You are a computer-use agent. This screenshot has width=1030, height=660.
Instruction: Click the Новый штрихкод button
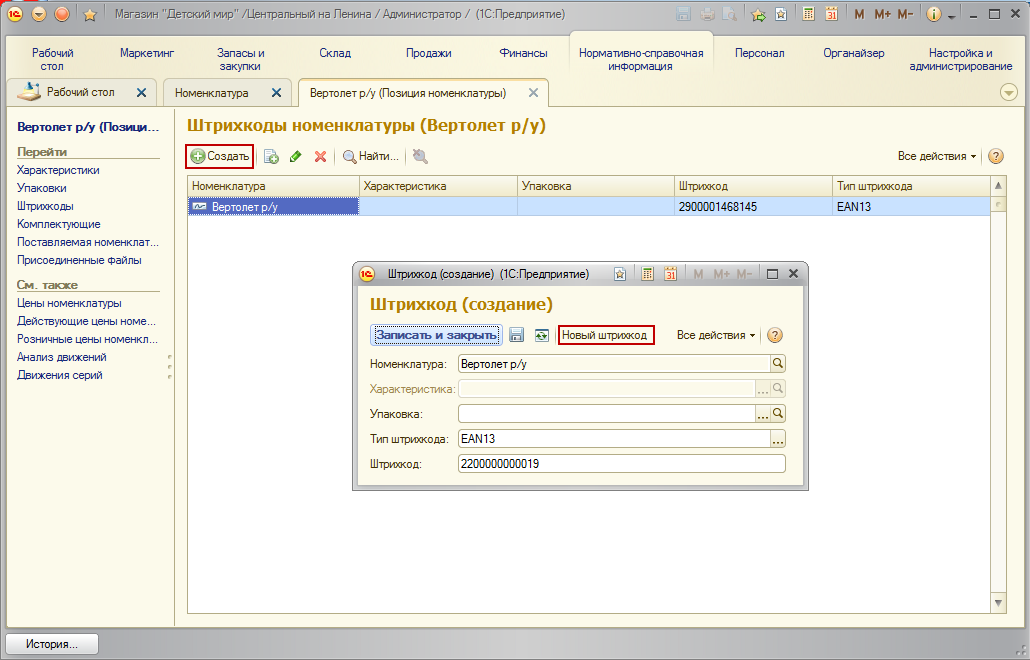pyautogui.click(x=606, y=335)
